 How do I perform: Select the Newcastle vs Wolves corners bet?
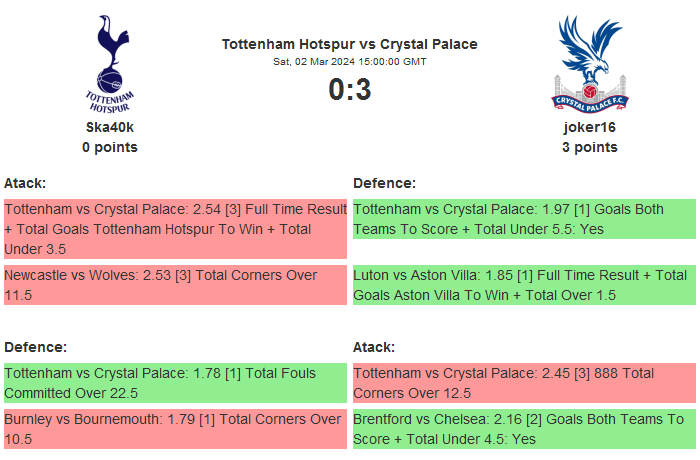pyautogui.click(x=175, y=285)
